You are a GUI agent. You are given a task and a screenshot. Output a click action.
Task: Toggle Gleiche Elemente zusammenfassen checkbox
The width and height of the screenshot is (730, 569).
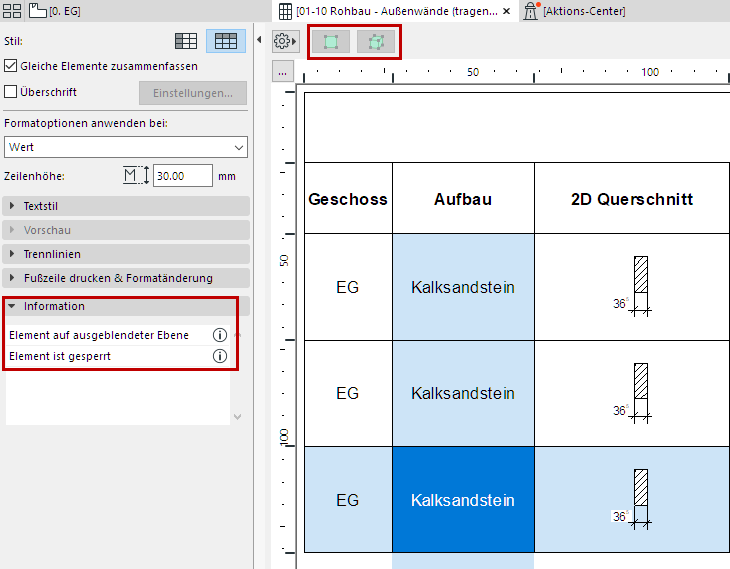tap(10, 66)
